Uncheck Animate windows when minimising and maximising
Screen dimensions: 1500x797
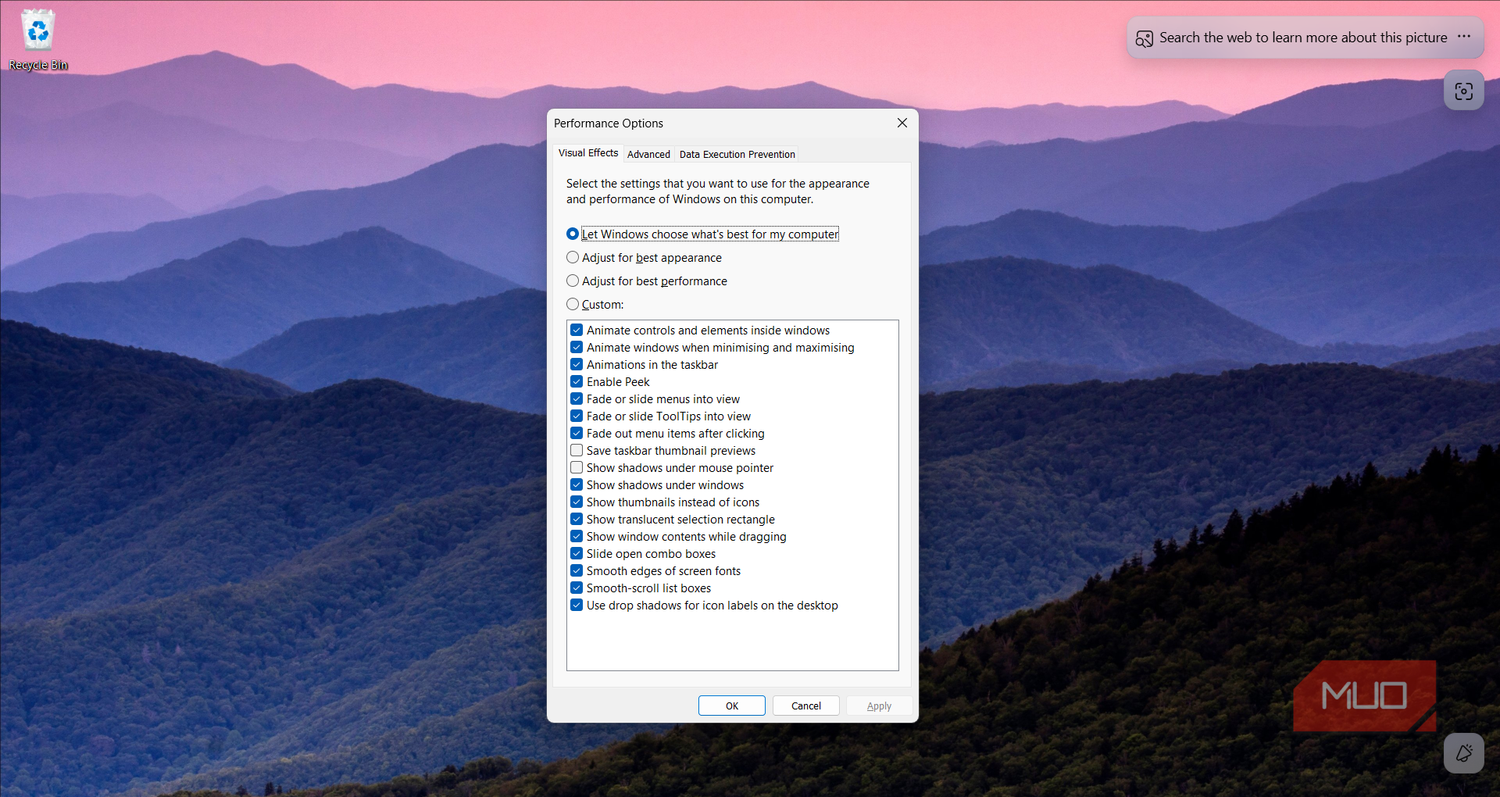[577, 347]
